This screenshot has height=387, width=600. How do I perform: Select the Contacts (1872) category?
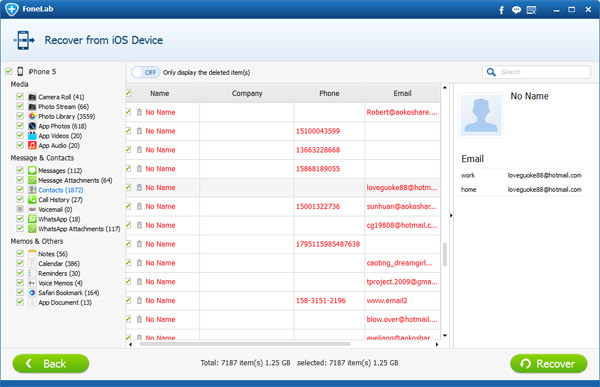[x=60, y=190]
